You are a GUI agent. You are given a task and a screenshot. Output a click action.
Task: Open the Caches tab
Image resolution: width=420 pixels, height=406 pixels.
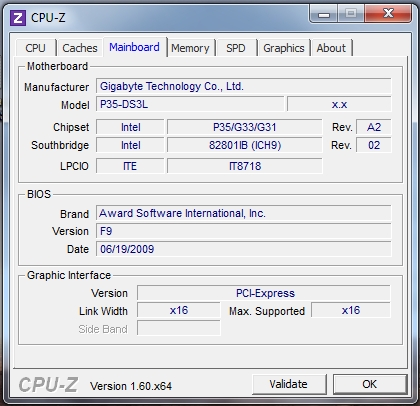tap(80, 48)
